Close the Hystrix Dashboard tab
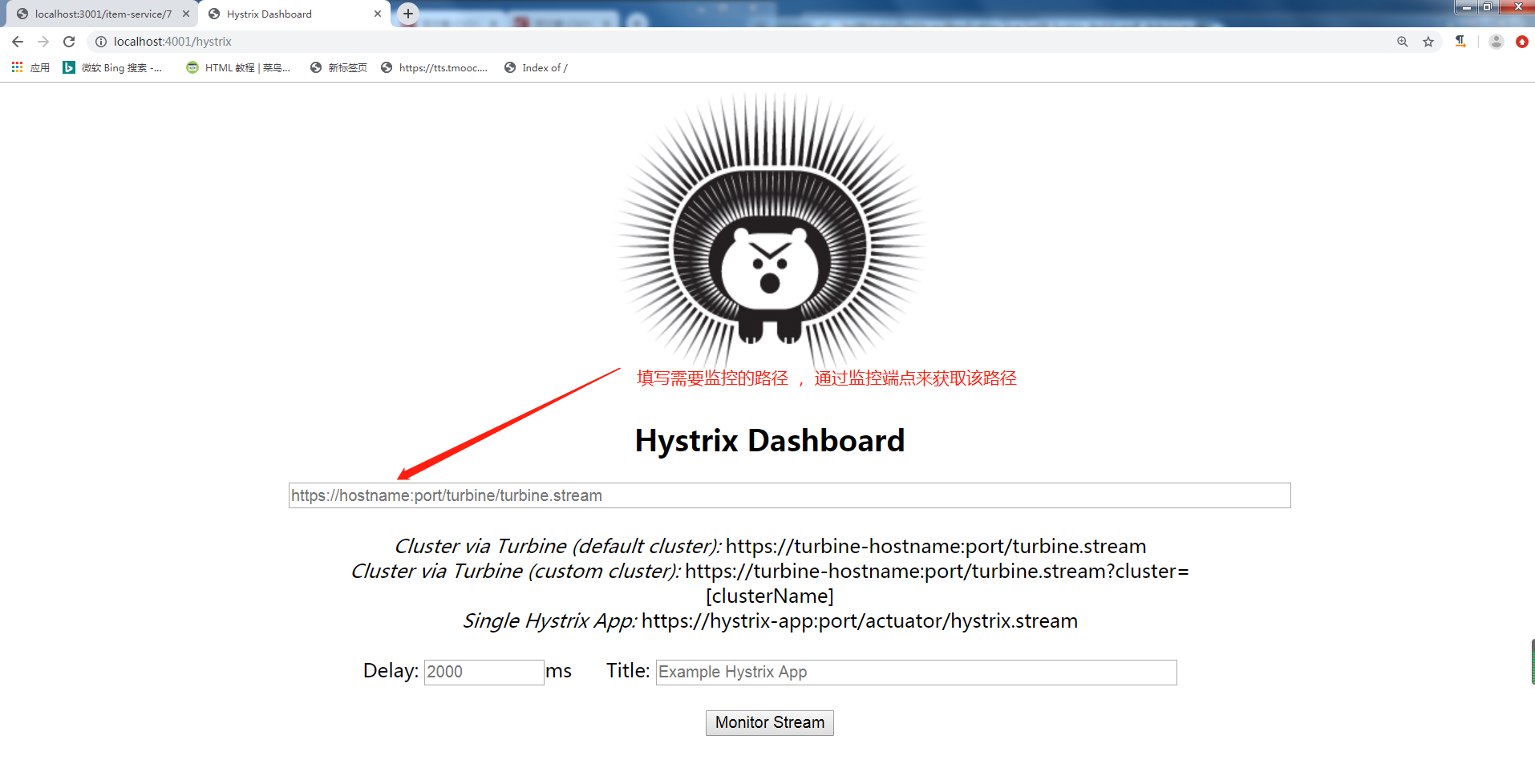1535x784 pixels. 378,14
